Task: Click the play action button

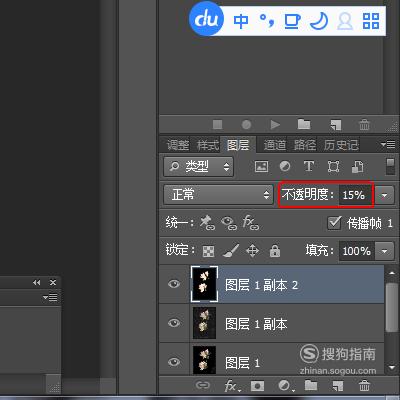Action: 275,125
